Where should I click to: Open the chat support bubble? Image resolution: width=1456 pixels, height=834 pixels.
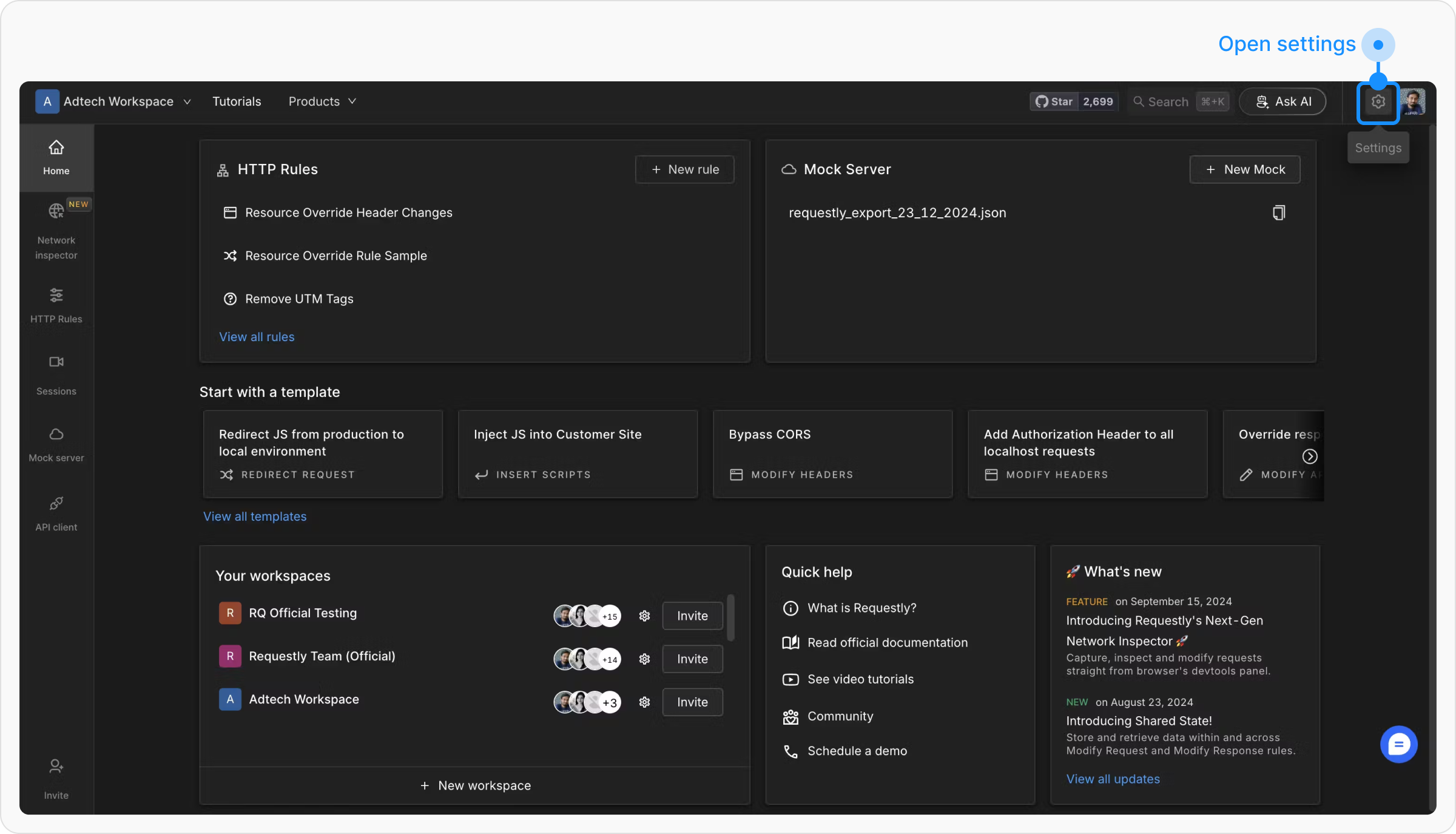tap(1398, 744)
